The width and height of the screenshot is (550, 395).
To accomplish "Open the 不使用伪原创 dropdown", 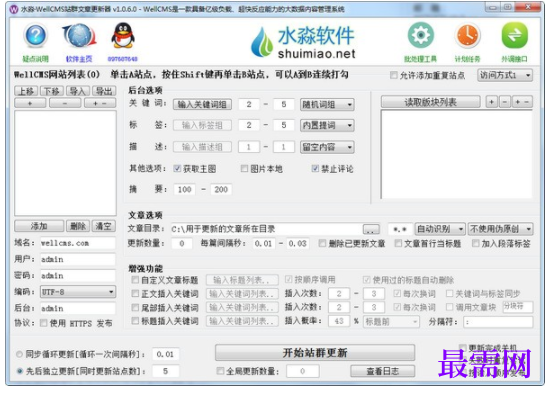I will point(500,229).
